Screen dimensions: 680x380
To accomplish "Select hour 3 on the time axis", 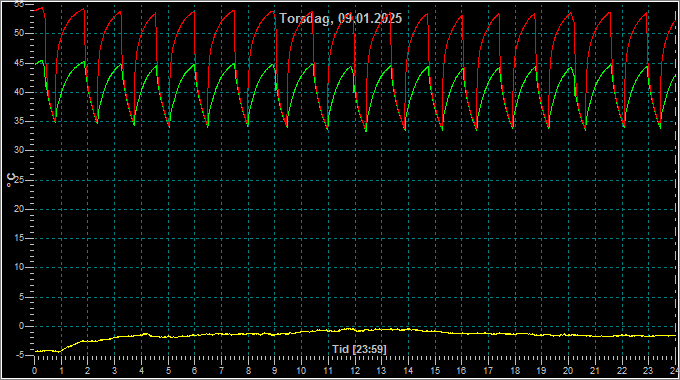I will click(114, 371).
